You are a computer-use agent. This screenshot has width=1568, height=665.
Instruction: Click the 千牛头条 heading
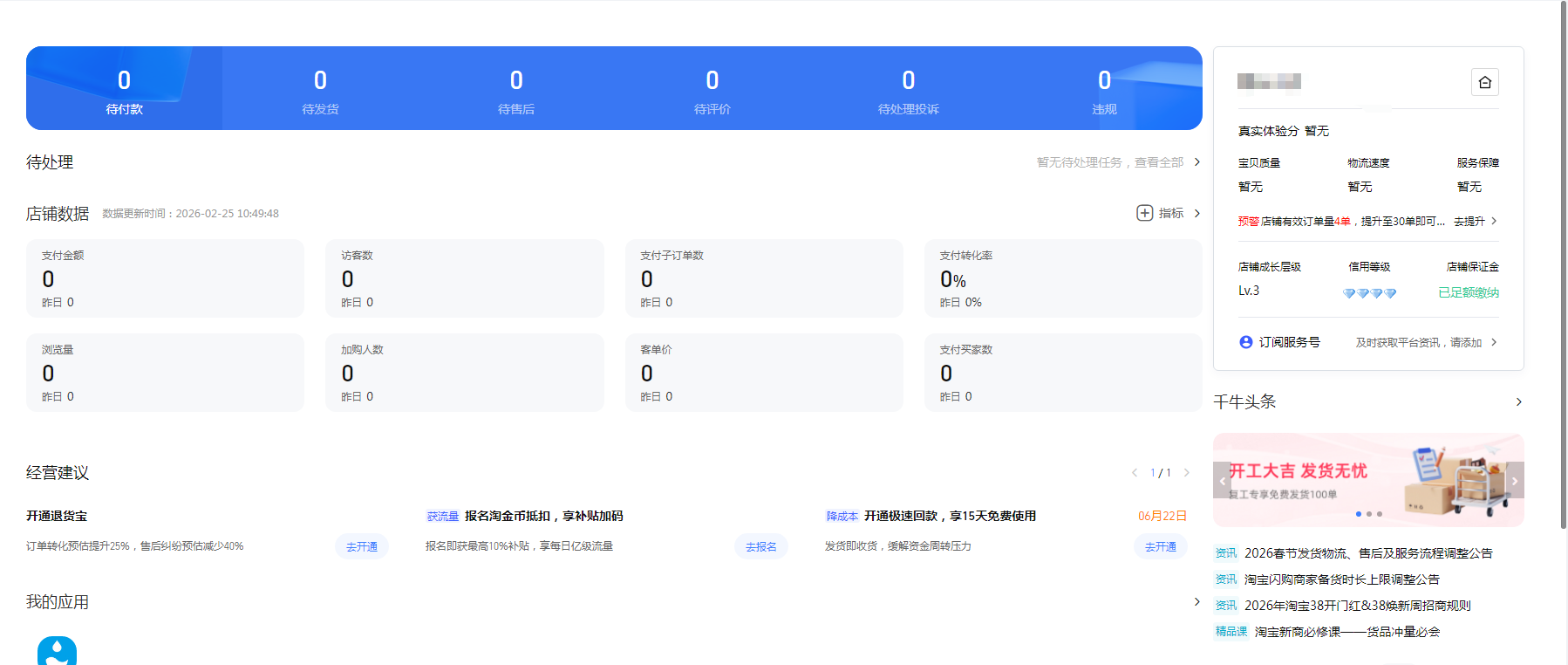pyautogui.click(x=1244, y=402)
